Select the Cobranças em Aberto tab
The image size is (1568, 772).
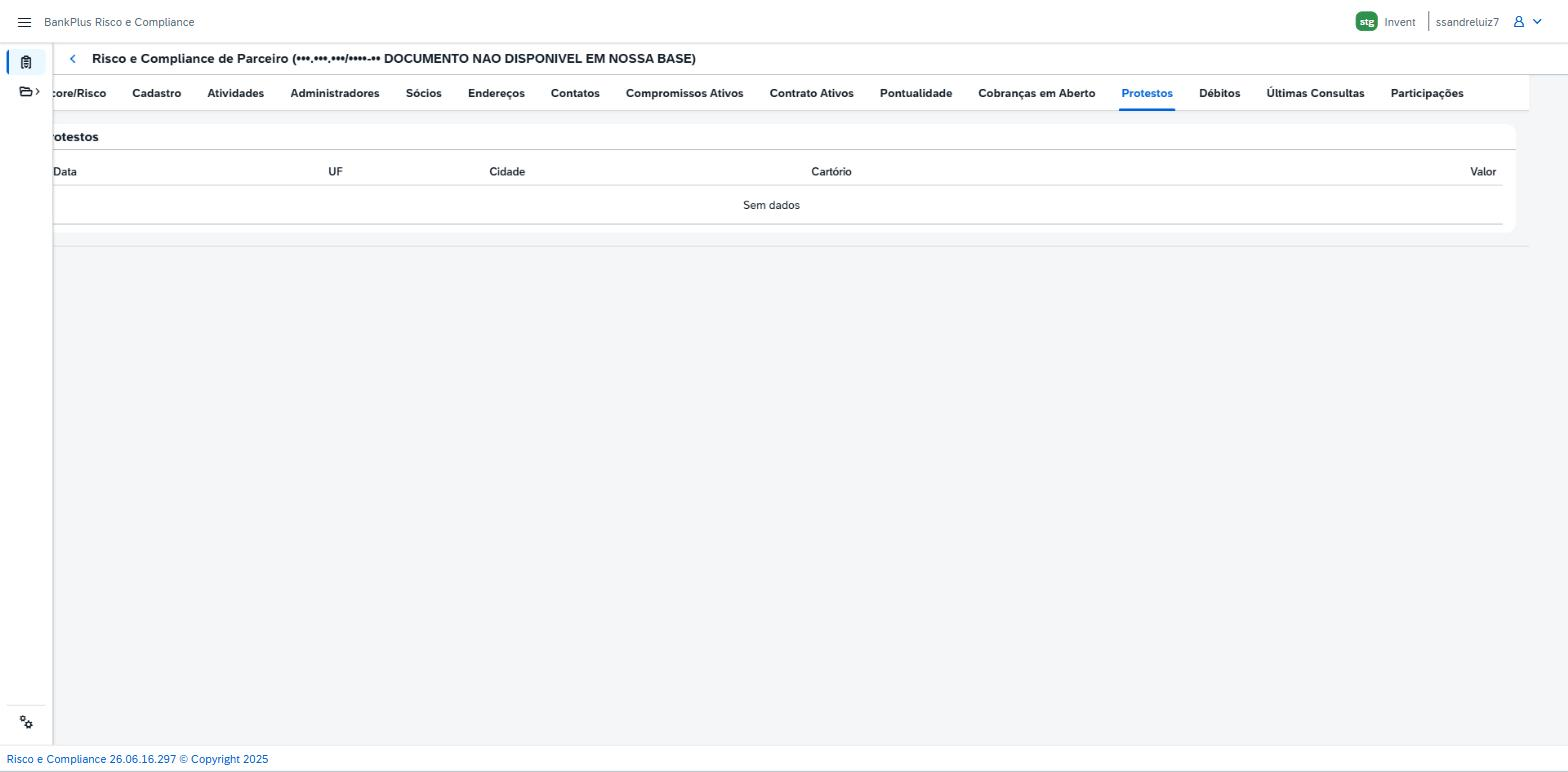(1037, 93)
